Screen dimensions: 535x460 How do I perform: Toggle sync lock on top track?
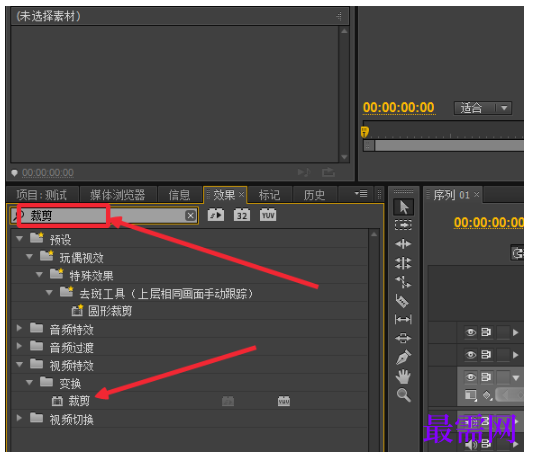[486, 332]
